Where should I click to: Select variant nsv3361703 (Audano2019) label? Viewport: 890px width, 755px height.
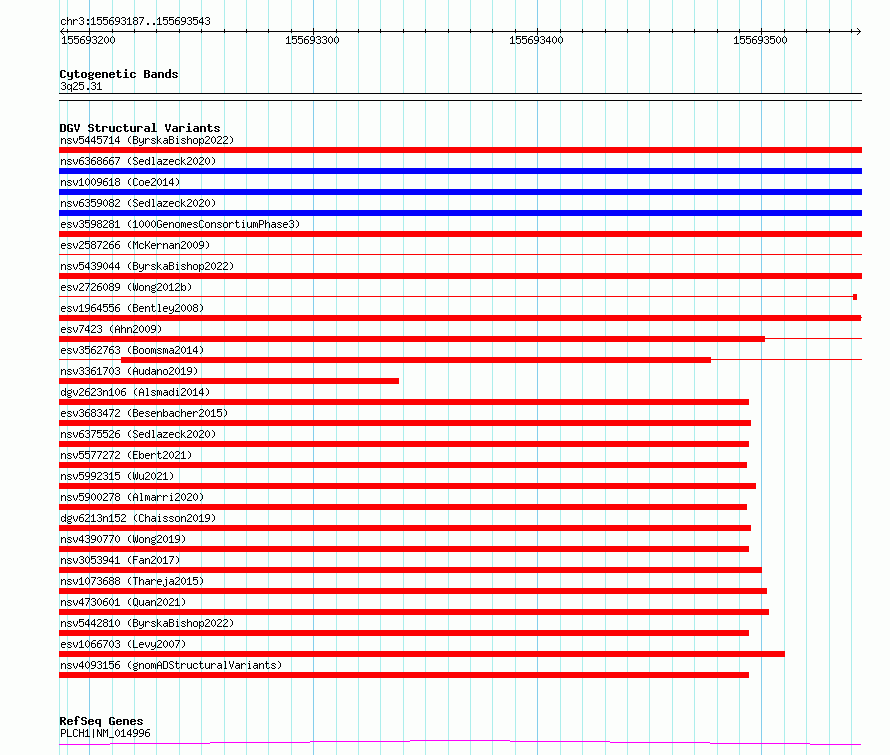click(x=129, y=371)
